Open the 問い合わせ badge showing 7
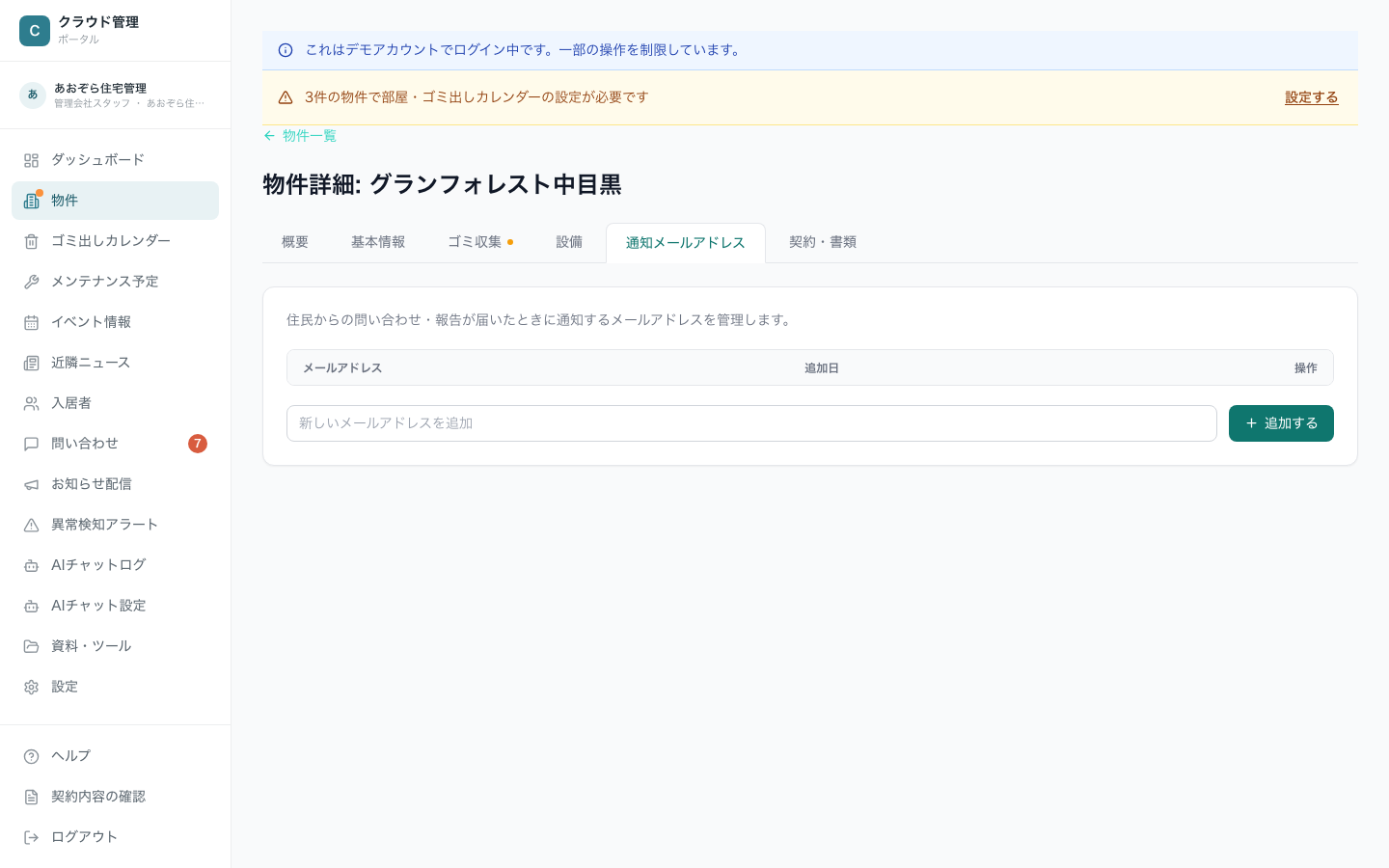1389x868 pixels. 198,444
